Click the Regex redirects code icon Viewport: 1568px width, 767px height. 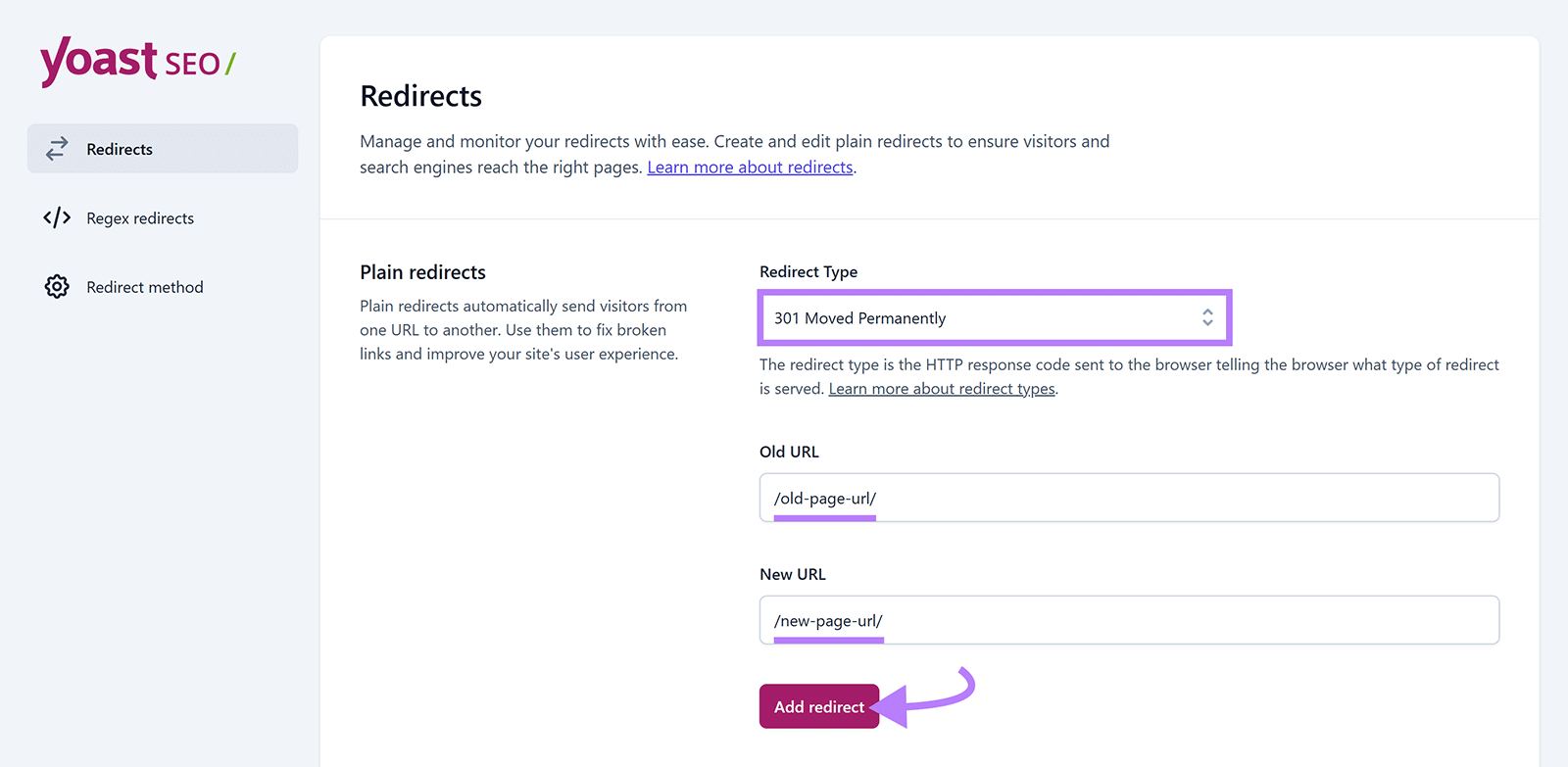pos(56,217)
